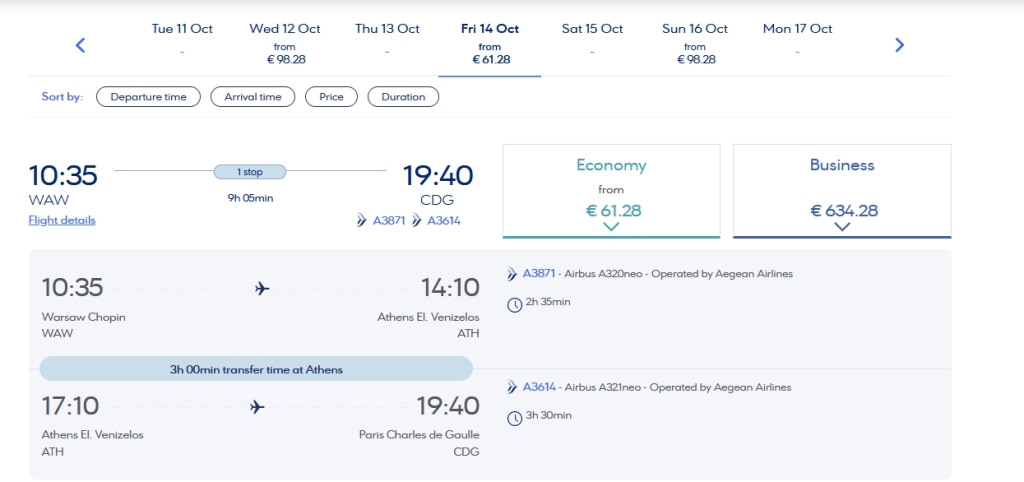Sort flights by Arrival time
This screenshot has height=482, width=1024.
click(253, 97)
